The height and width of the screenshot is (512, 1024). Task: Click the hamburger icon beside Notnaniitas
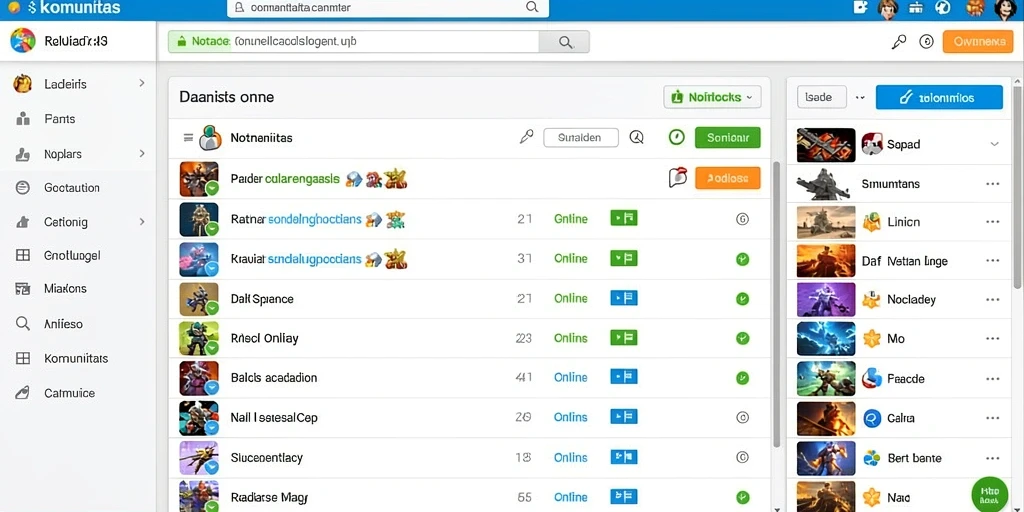pos(188,138)
